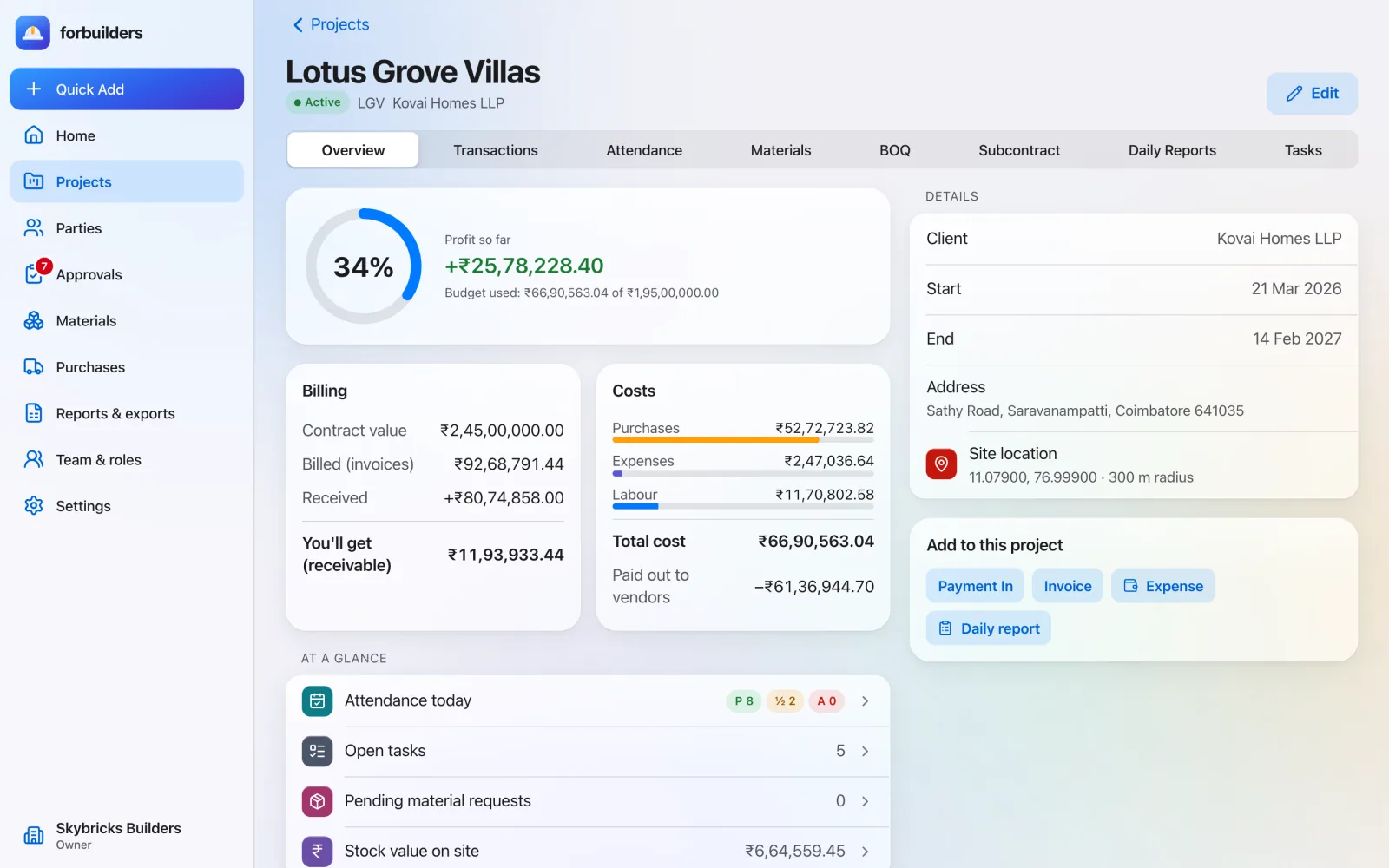Image resolution: width=1389 pixels, height=868 pixels.
Task: Click the address Sathy Road, Saravanampatti text
Action: click(1085, 411)
